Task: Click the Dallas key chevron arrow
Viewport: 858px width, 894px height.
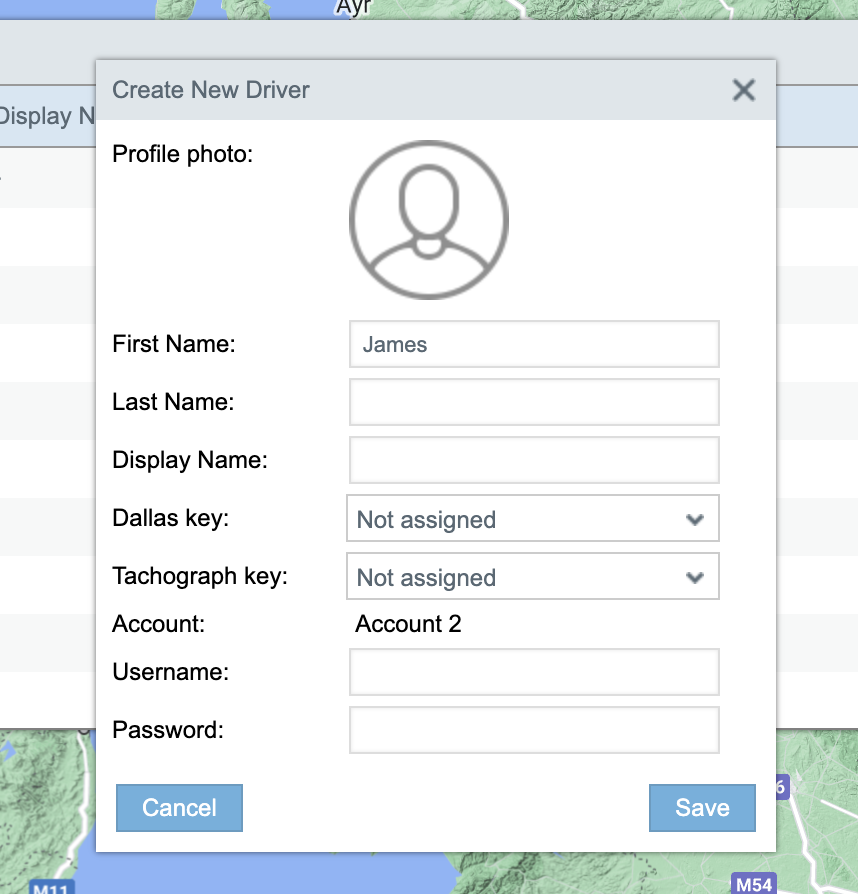Action: coord(695,519)
